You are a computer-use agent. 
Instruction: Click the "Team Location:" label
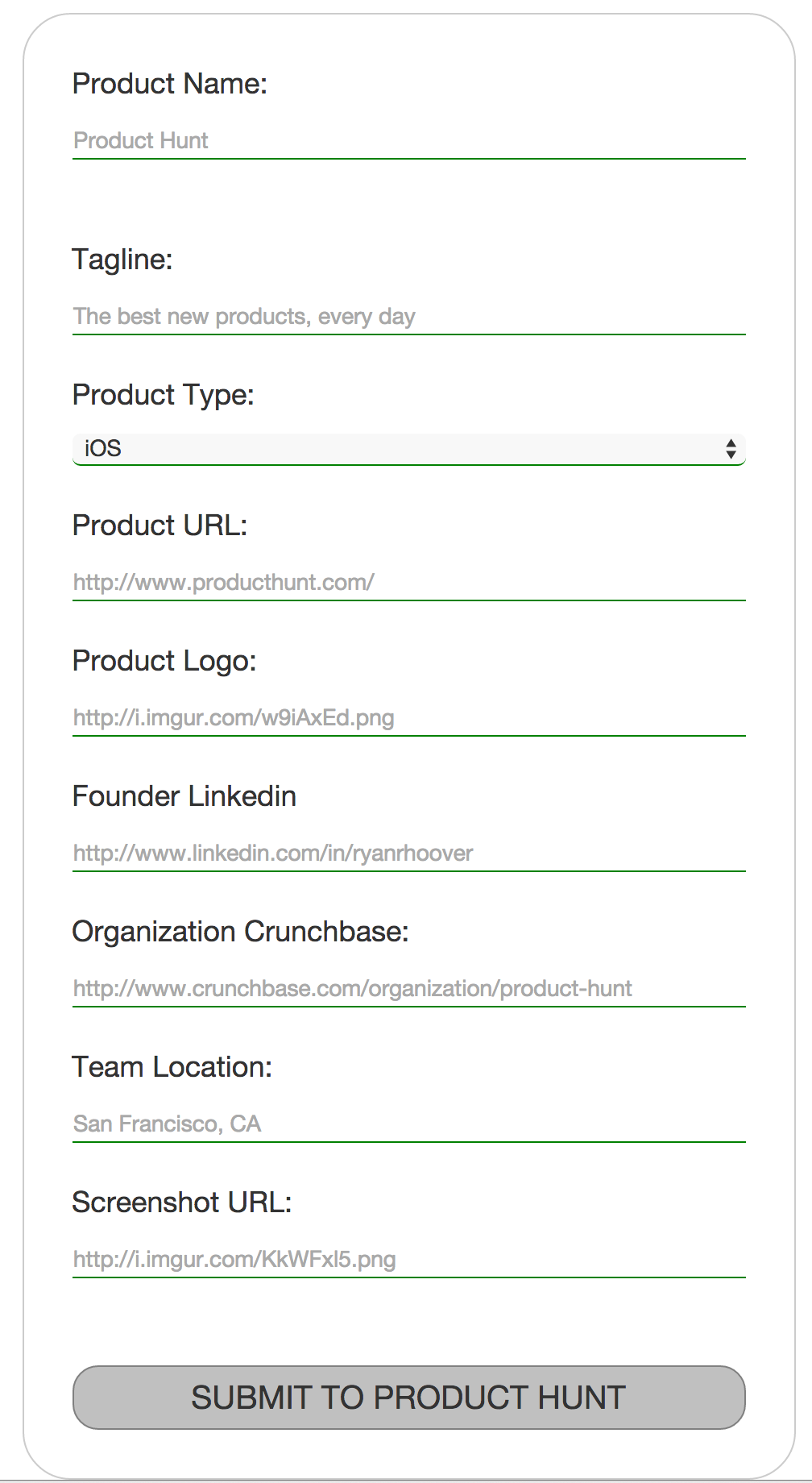pyautogui.click(x=172, y=1067)
